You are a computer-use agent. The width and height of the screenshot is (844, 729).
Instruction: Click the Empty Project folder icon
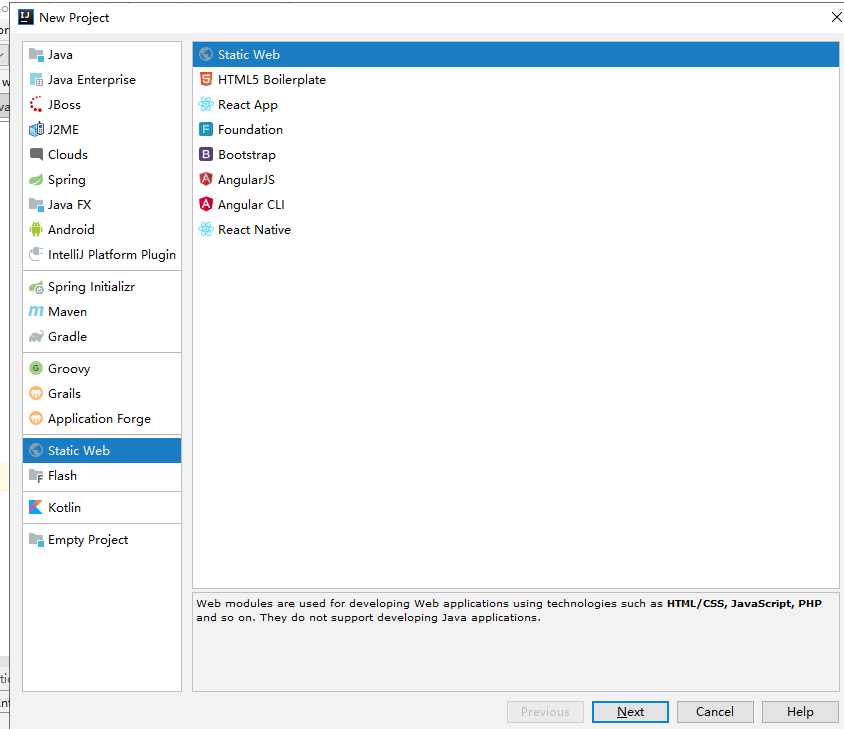click(36, 539)
